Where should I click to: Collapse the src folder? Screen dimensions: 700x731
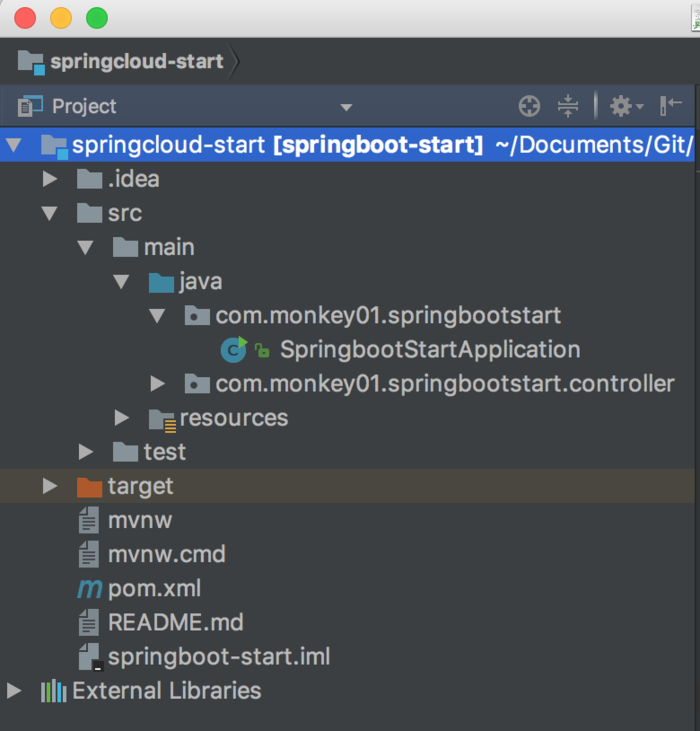click(x=49, y=213)
